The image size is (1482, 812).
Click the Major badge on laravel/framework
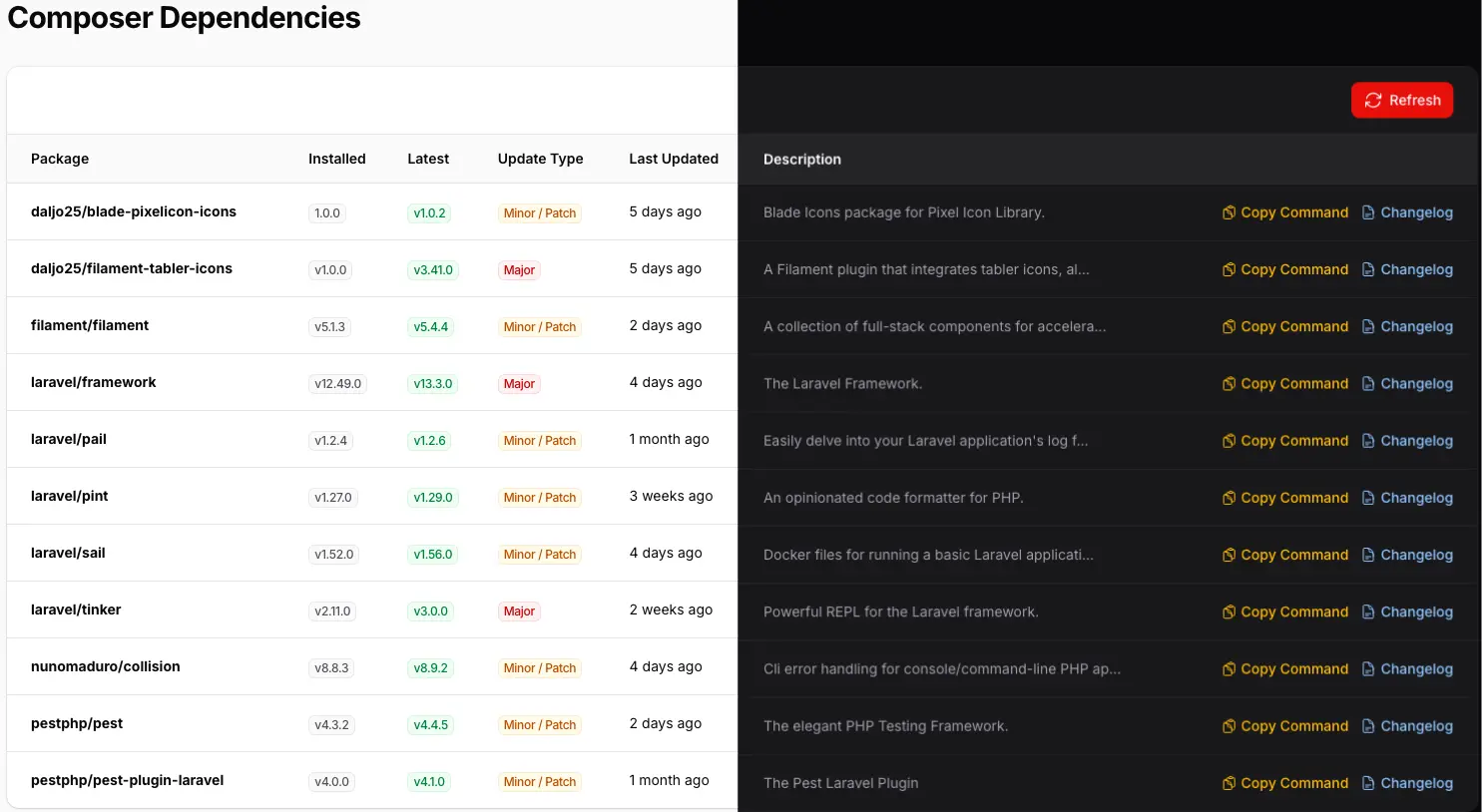pyautogui.click(x=519, y=383)
